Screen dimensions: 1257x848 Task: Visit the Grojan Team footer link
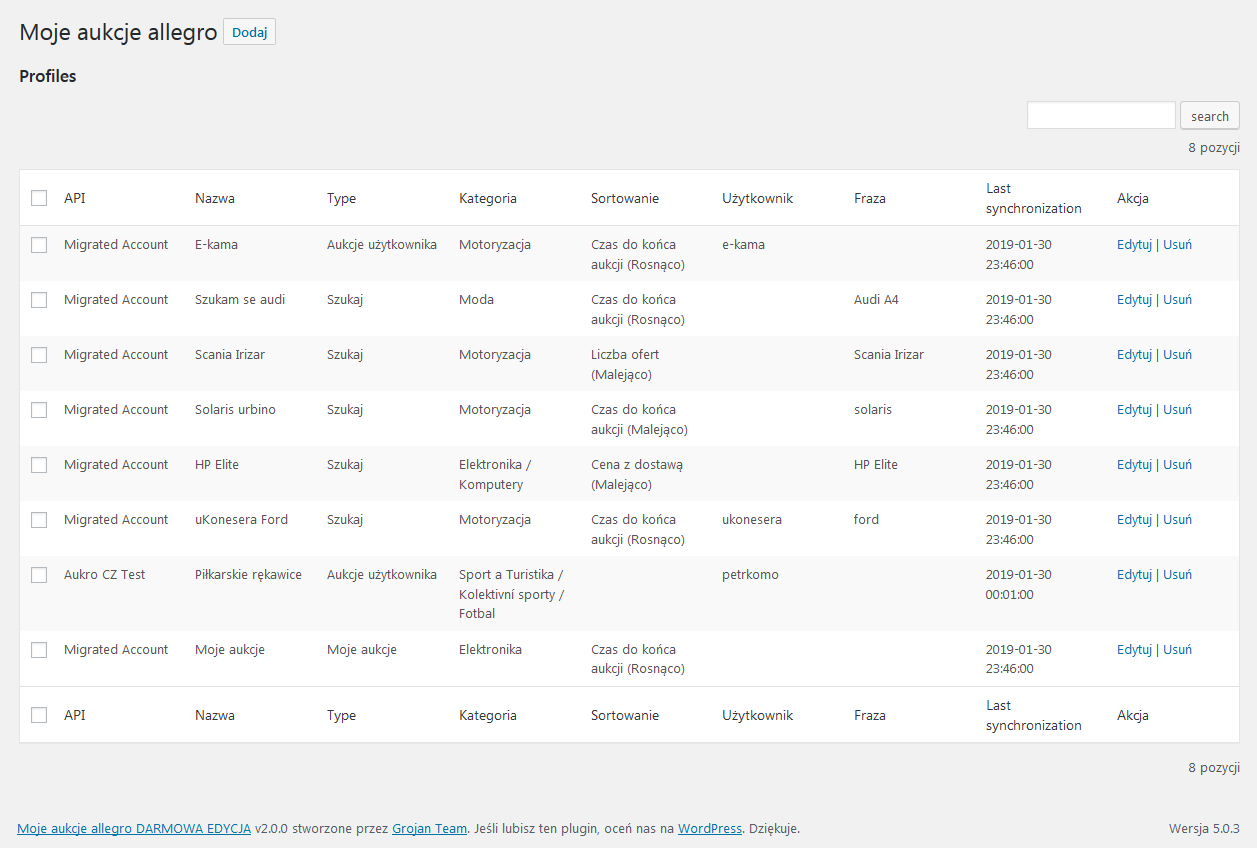pos(429,829)
